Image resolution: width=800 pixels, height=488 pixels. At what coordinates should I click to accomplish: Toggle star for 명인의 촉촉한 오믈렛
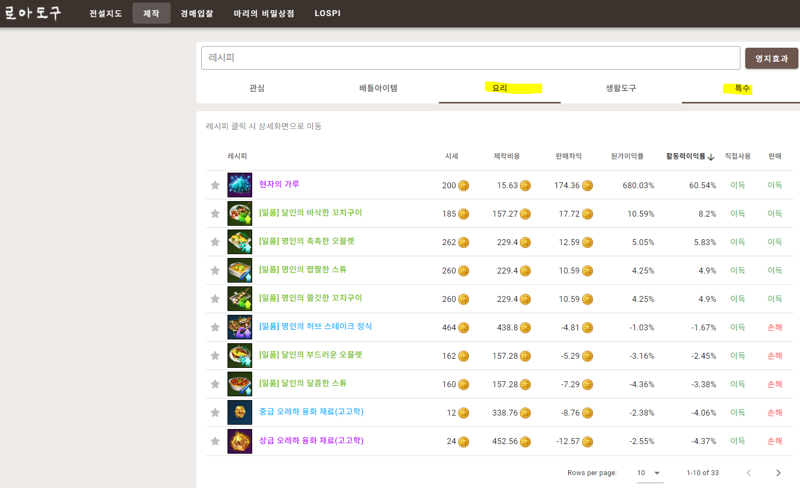tap(215, 242)
